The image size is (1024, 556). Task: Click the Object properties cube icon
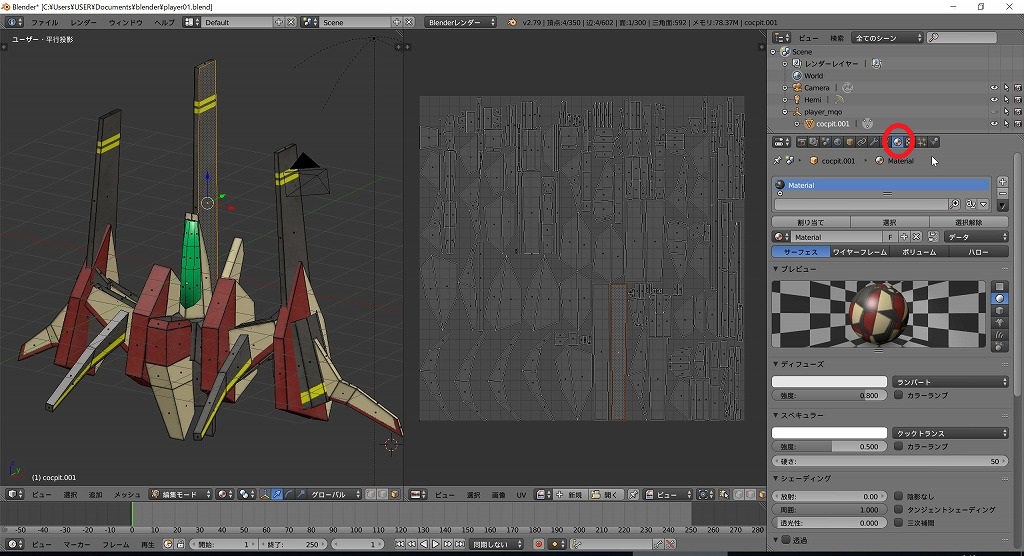click(849, 142)
